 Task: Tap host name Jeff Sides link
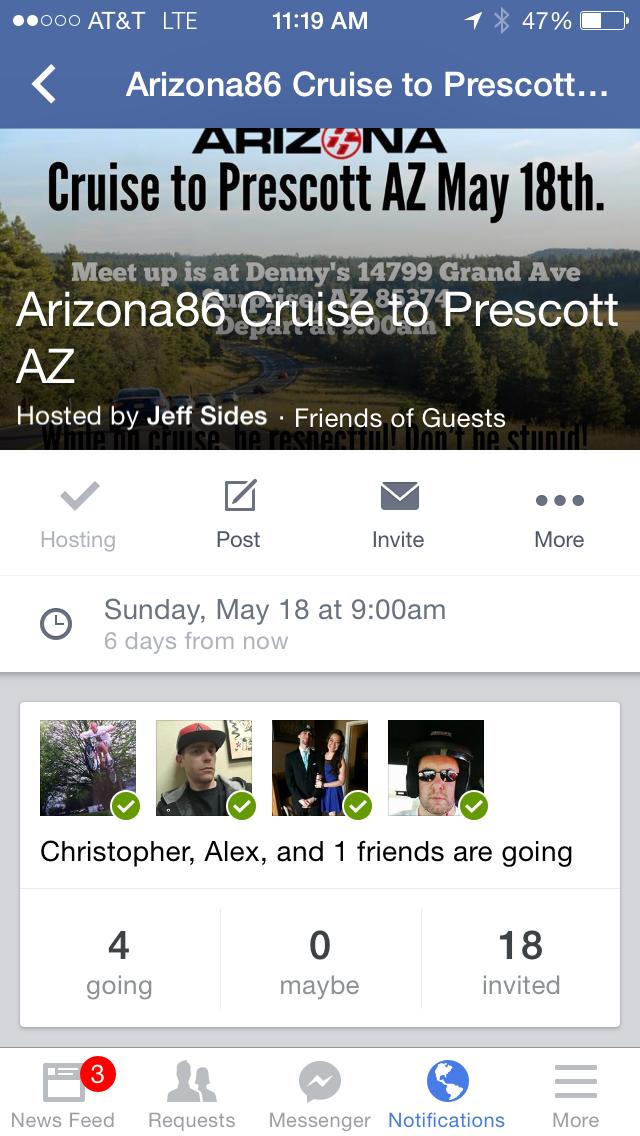(207, 416)
